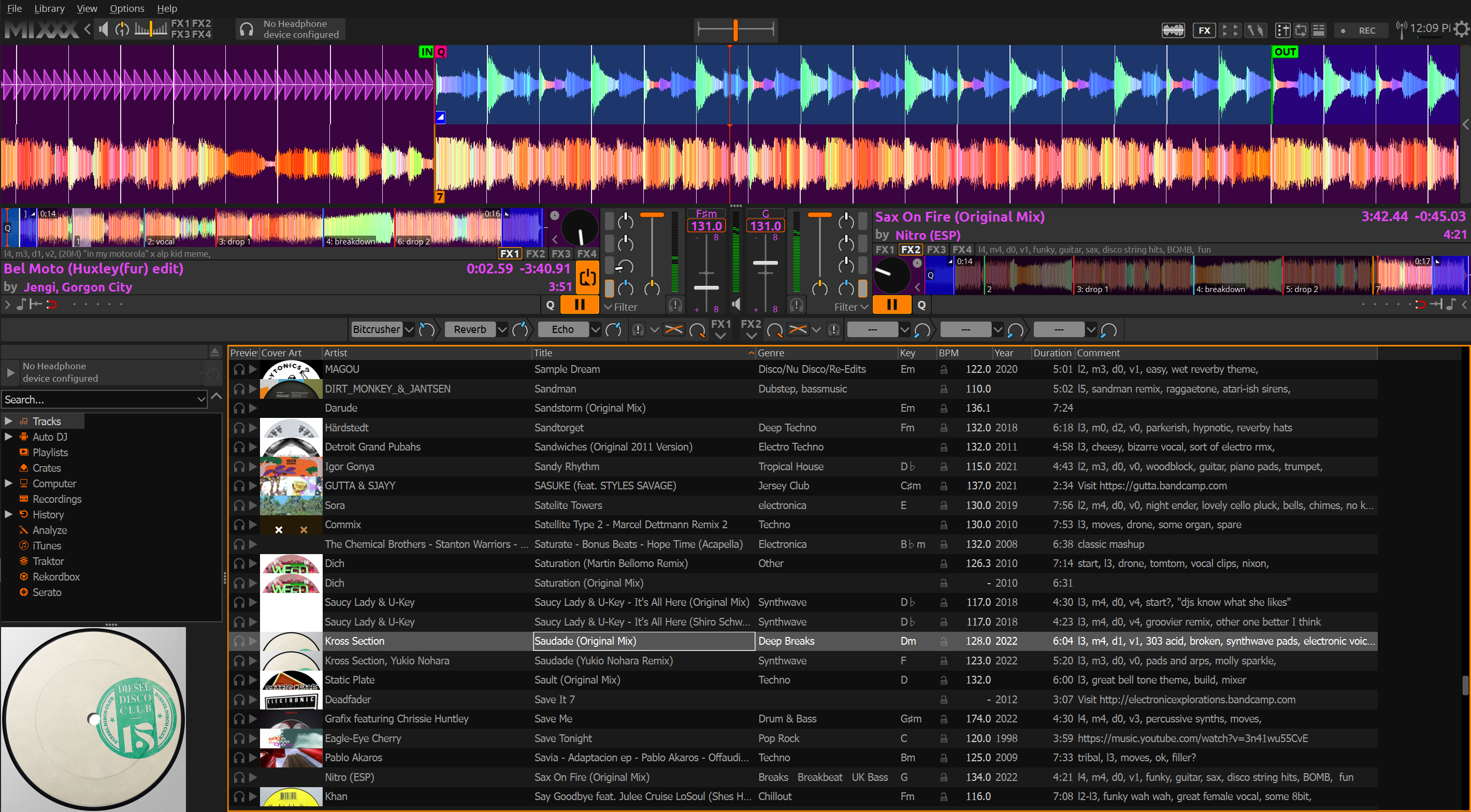Toggle the maximize library icon
This screenshot has width=1471, height=812.
point(1319,30)
